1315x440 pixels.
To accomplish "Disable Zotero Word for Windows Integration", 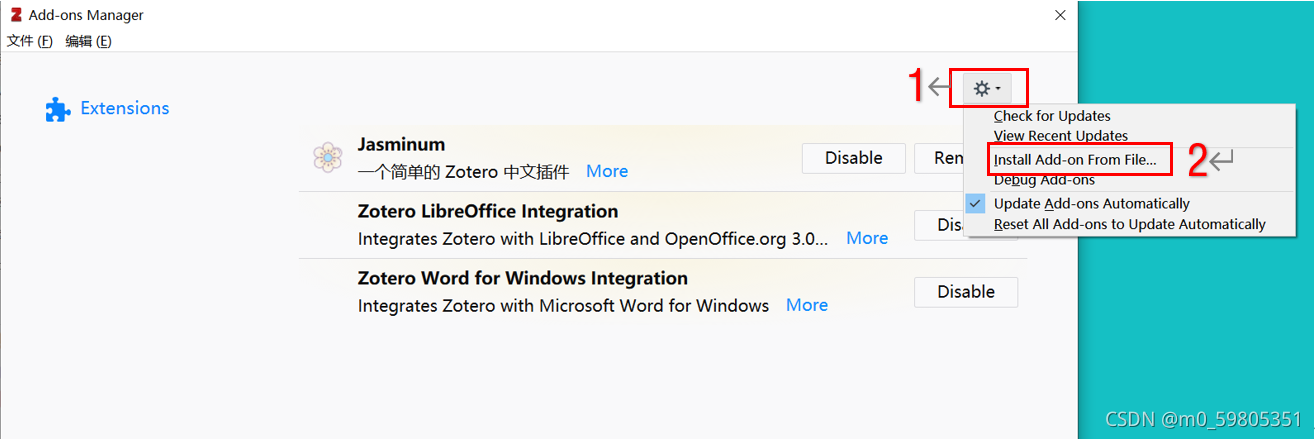I will coord(965,292).
